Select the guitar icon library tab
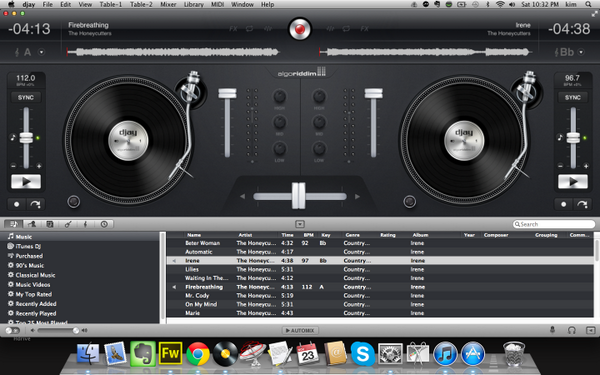Viewport: 600px width, 375px height. coord(68,224)
